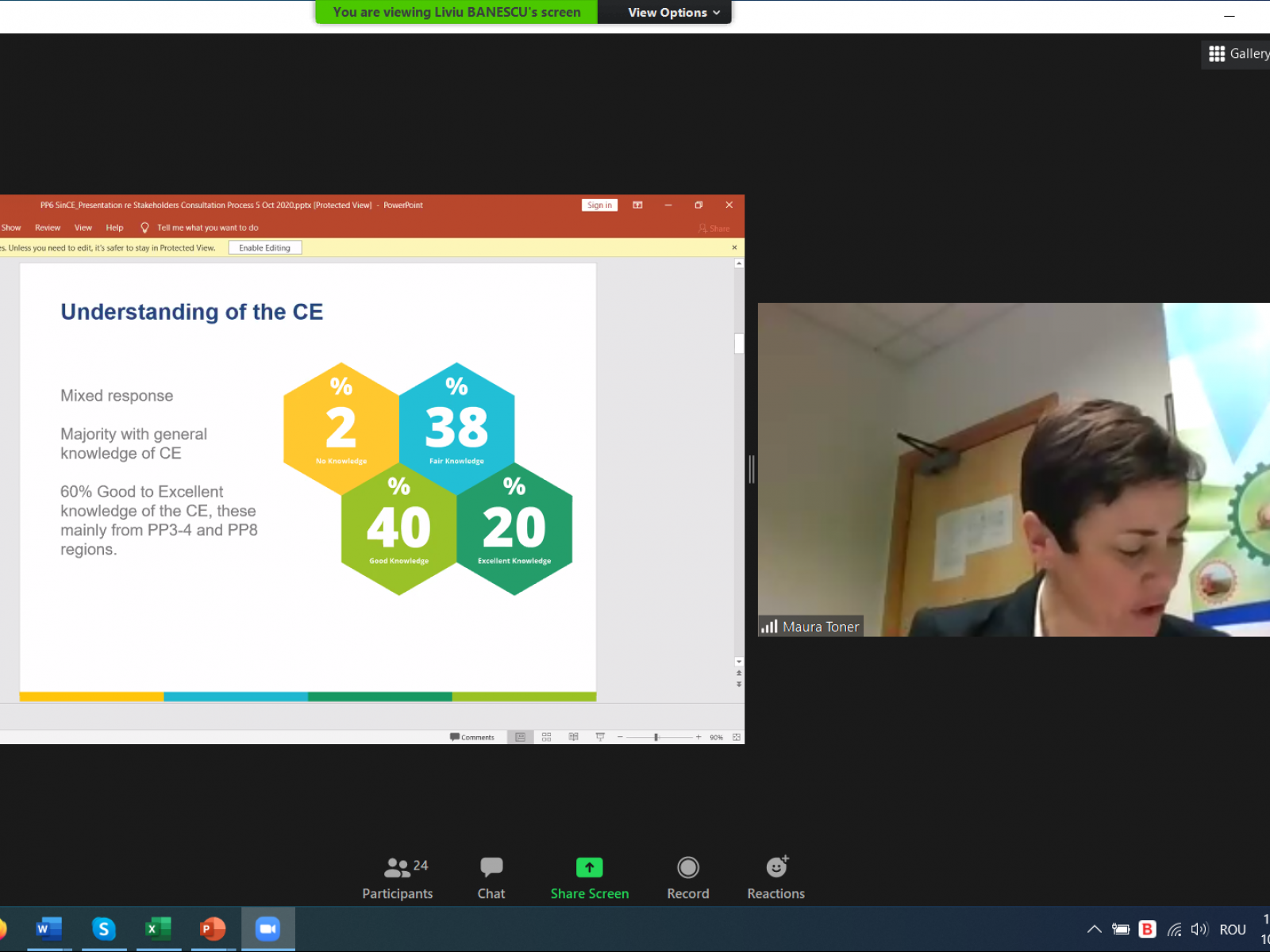The height and width of the screenshot is (952, 1270).
Task: Open the Reactions menu
Action: coord(775,878)
